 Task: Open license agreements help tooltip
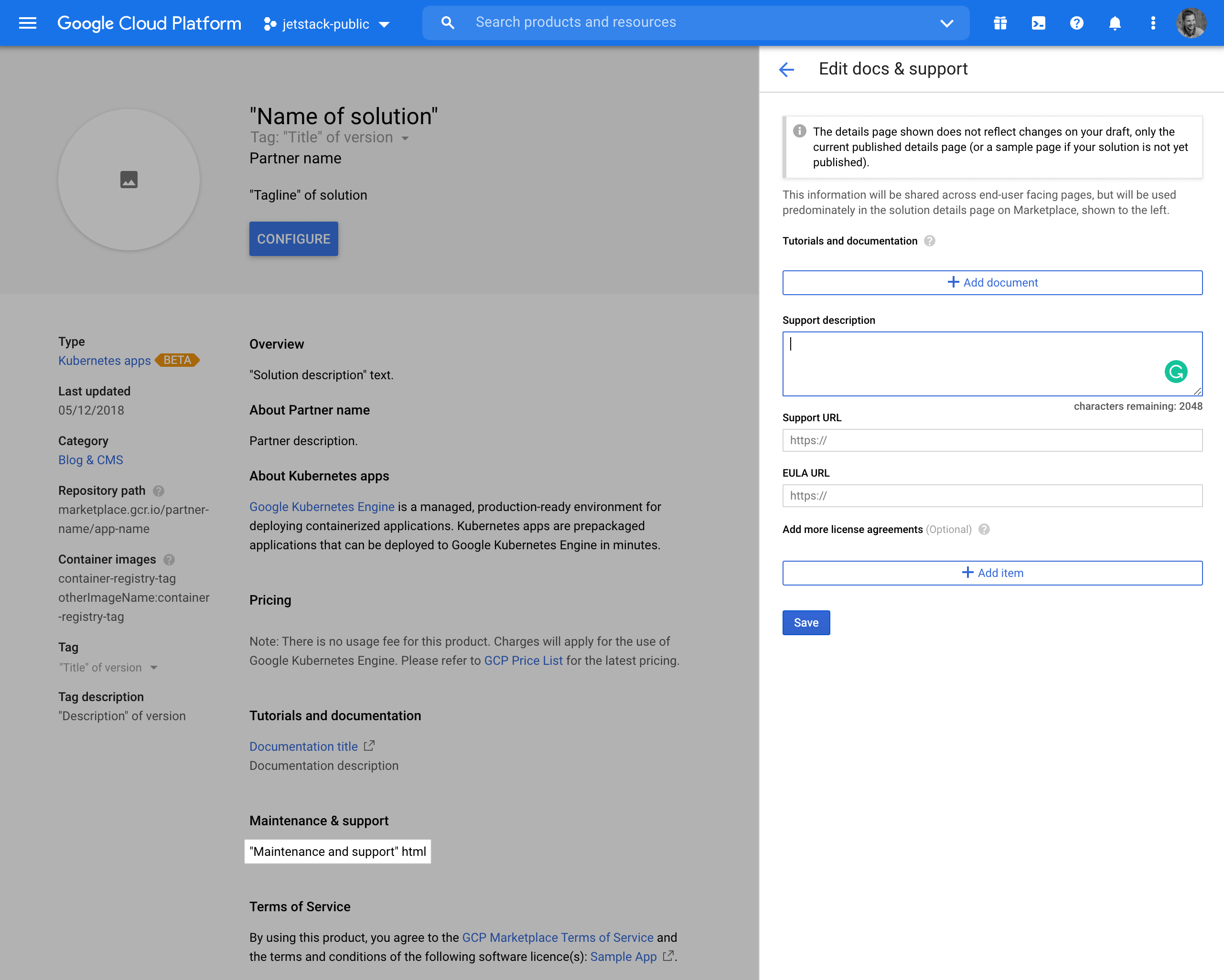click(984, 530)
